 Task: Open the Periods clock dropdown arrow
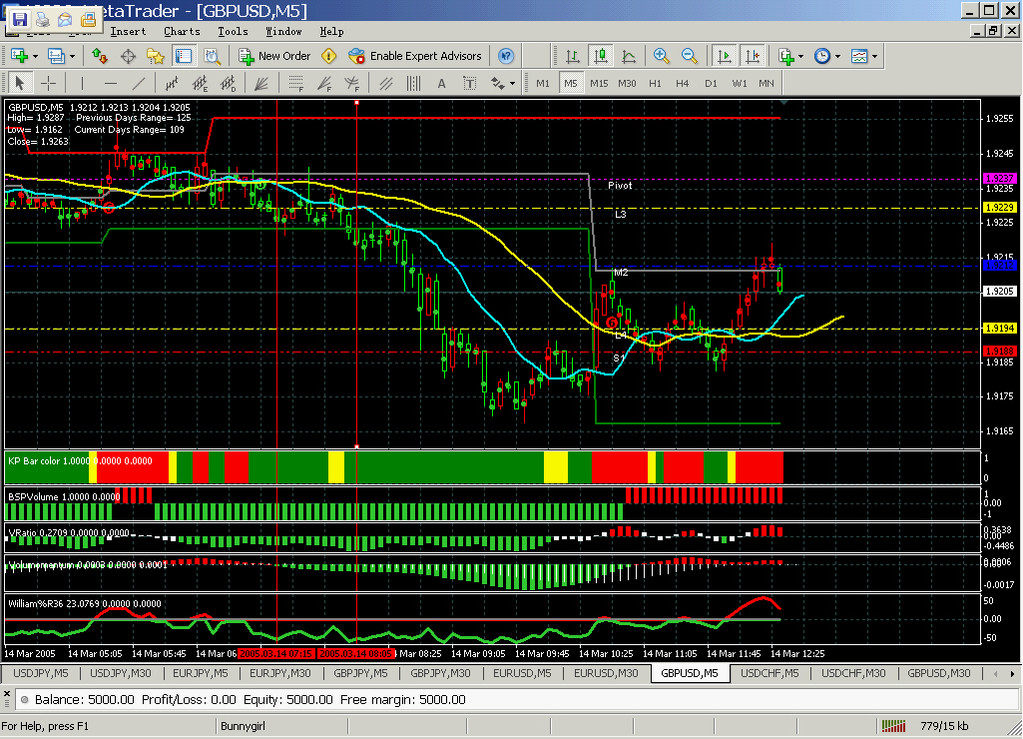tap(838, 56)
